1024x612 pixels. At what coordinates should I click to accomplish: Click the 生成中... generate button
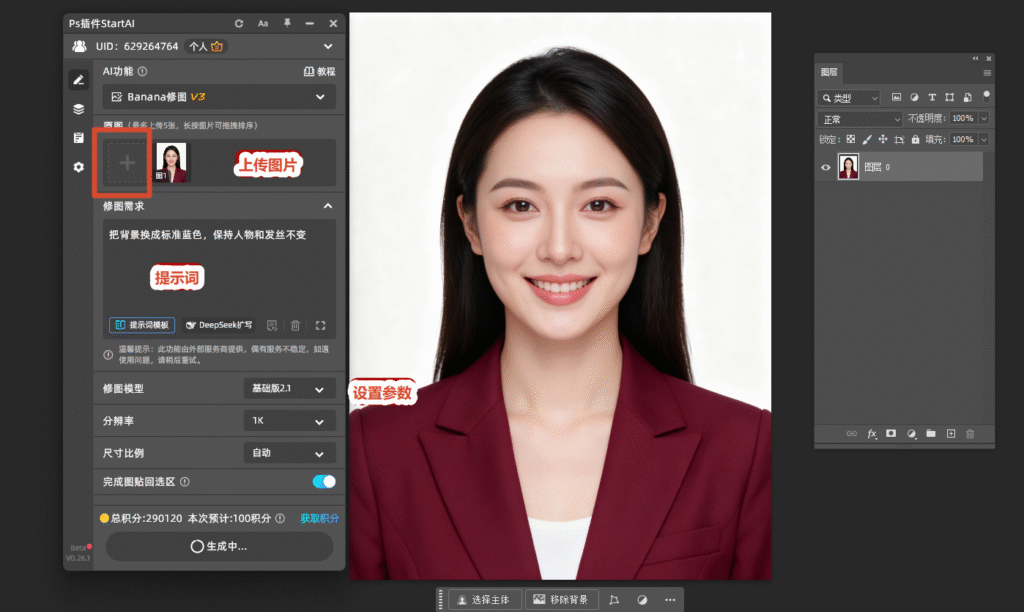pos(219,546)
